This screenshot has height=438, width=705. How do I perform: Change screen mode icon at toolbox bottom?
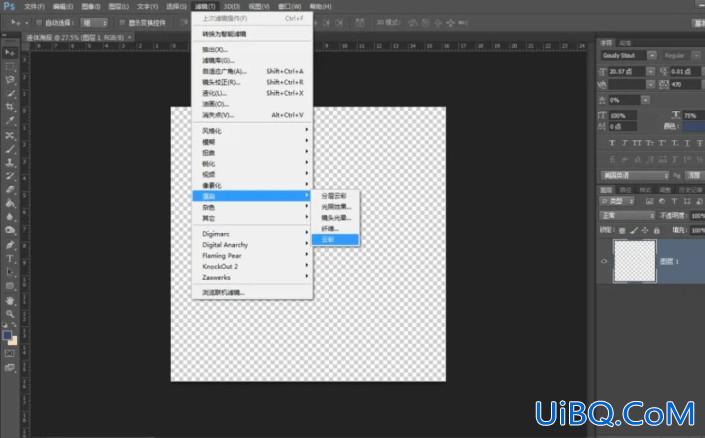[9, 368]
